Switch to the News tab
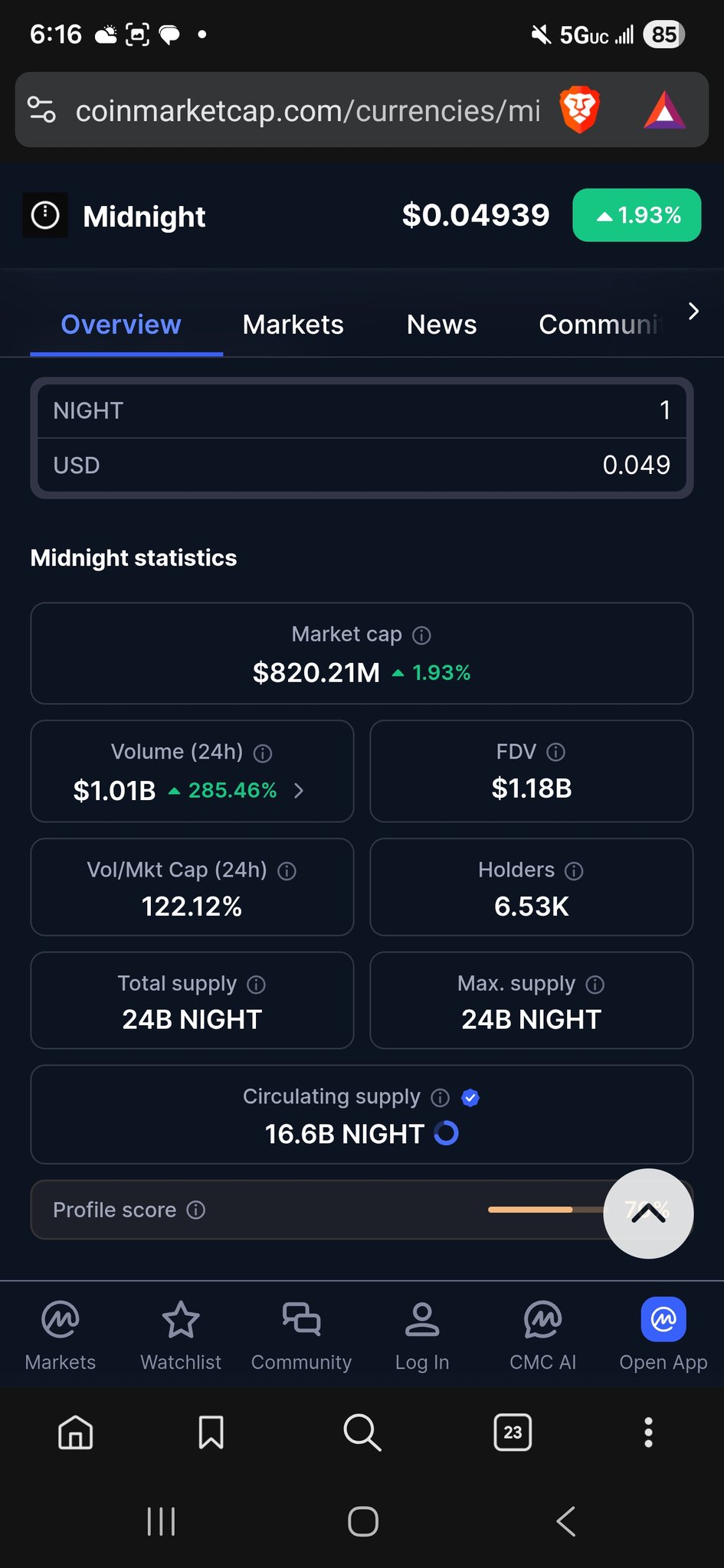Viewport: 724px width, 1568px height. (441, 325)
